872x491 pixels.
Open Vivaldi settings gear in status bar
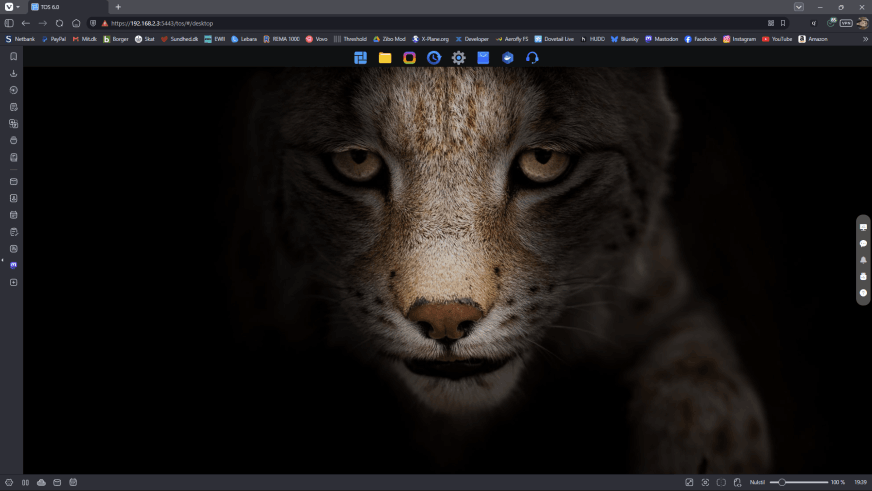click(x=9, y=483)
